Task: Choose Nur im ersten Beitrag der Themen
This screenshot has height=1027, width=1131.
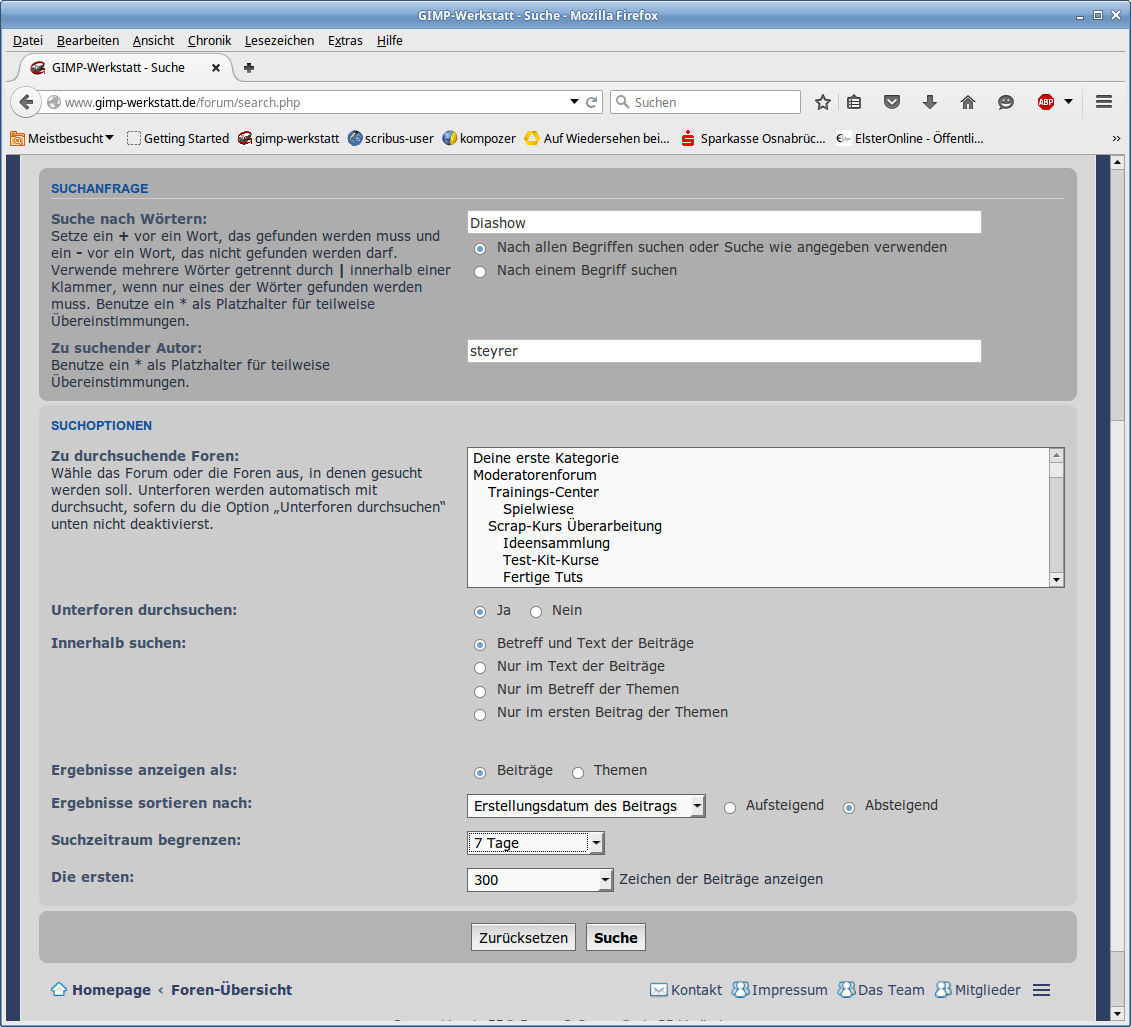Action: tap(480, 714)
